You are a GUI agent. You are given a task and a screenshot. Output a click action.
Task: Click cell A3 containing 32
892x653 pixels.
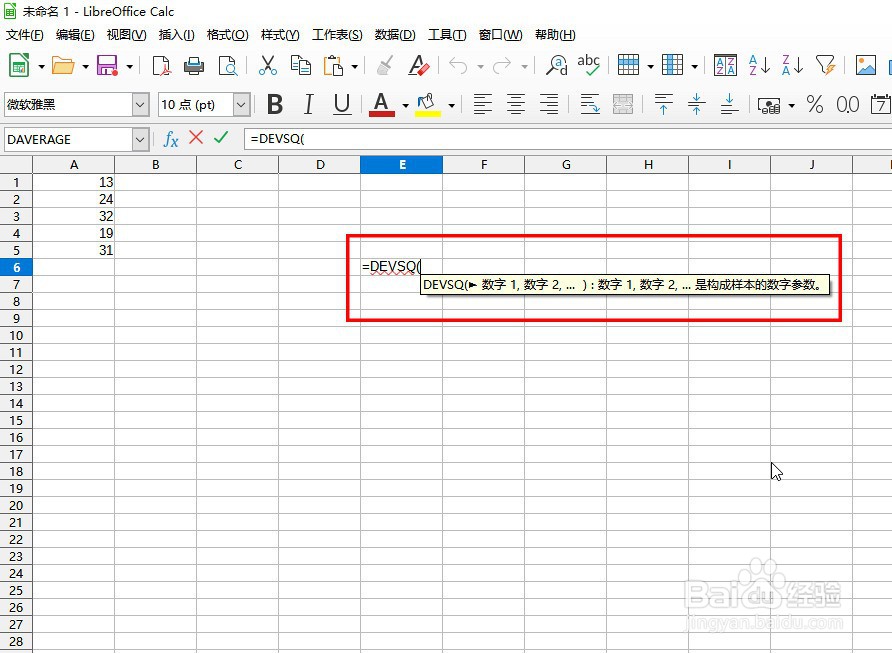point(74,216)
